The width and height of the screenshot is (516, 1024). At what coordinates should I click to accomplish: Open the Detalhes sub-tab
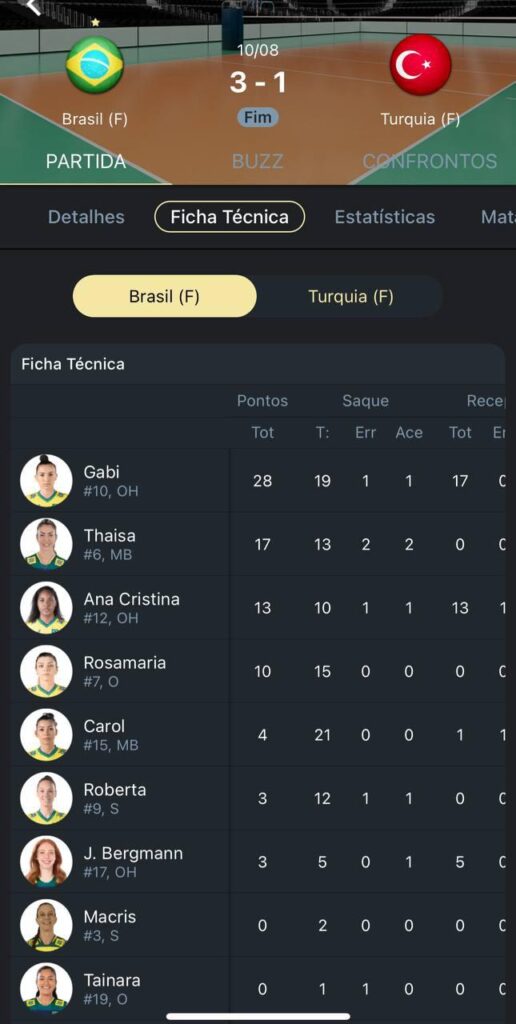click(x=86, y=217)
